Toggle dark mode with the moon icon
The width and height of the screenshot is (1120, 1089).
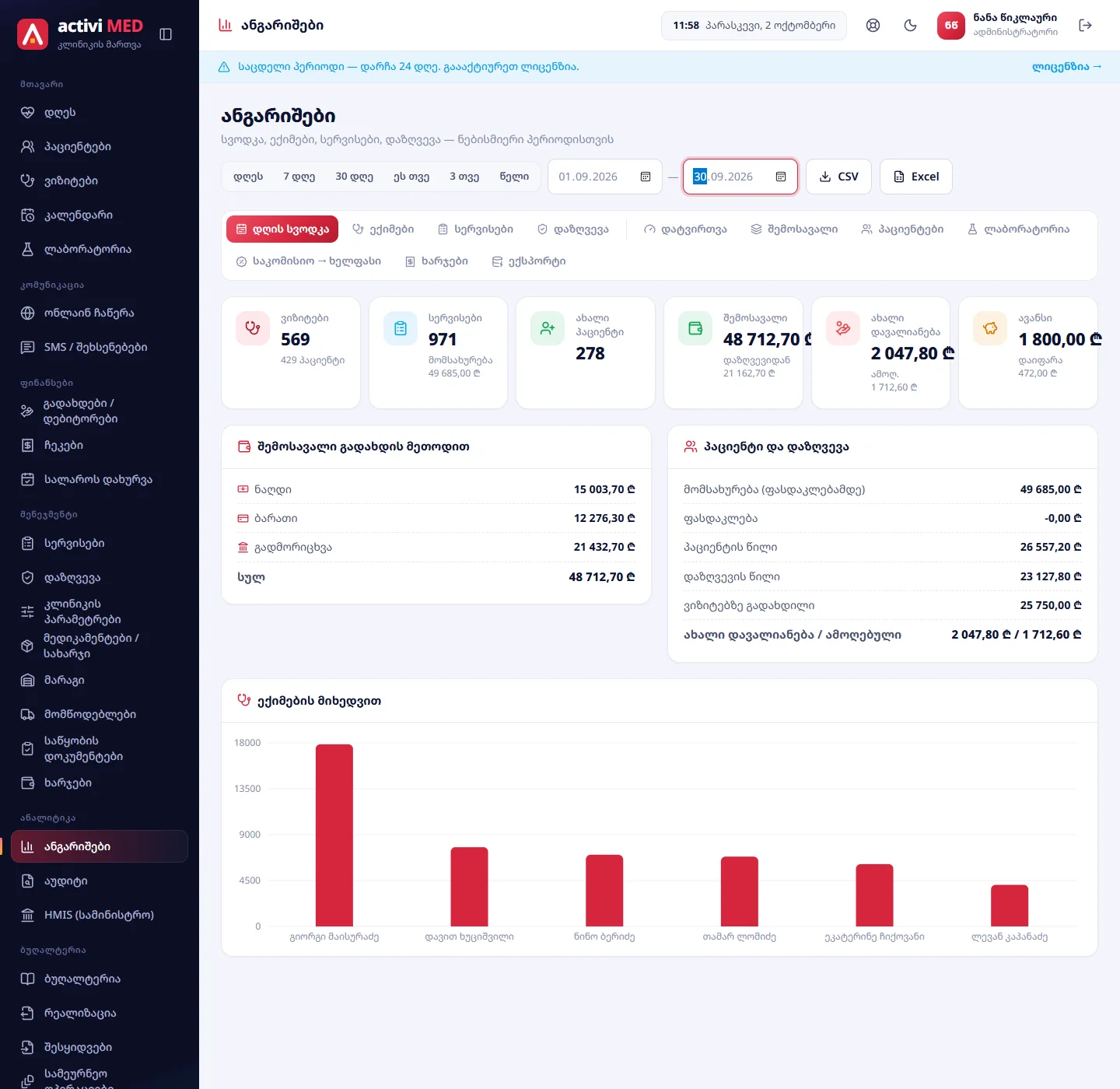[x=911, y=26]
